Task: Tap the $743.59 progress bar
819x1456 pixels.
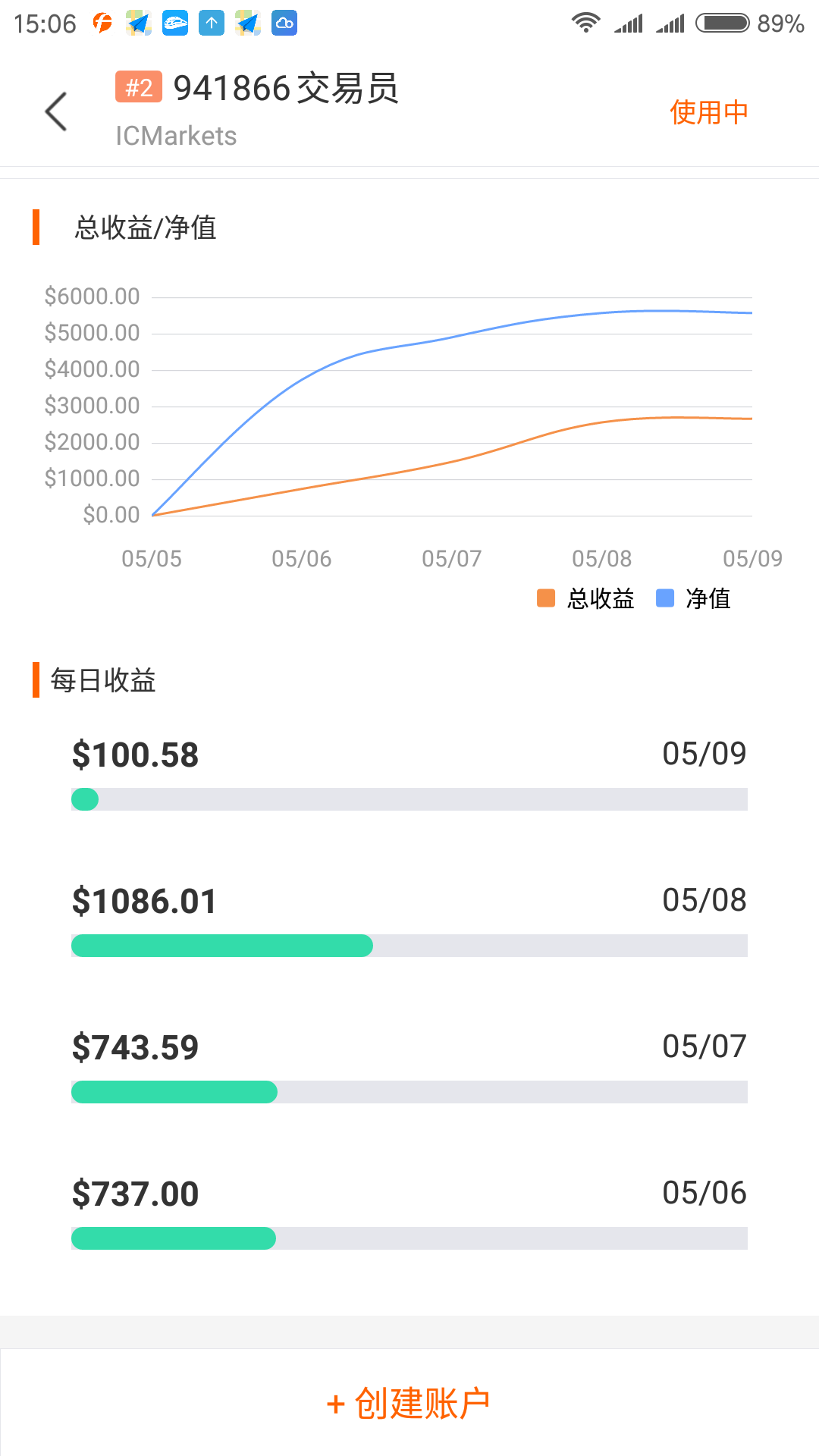Action: (x=409, y=1092)
